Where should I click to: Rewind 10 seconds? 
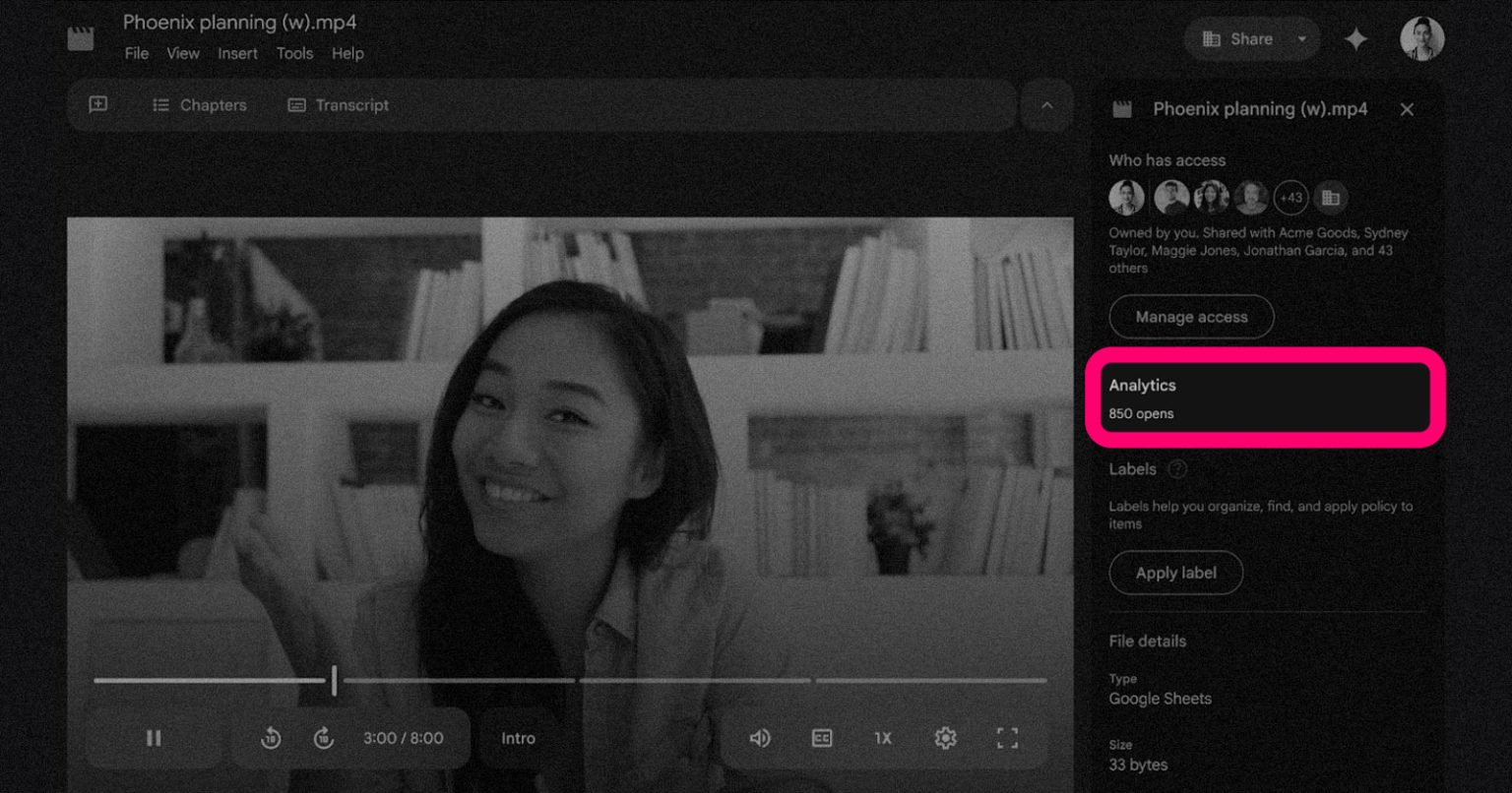(271, 738)
